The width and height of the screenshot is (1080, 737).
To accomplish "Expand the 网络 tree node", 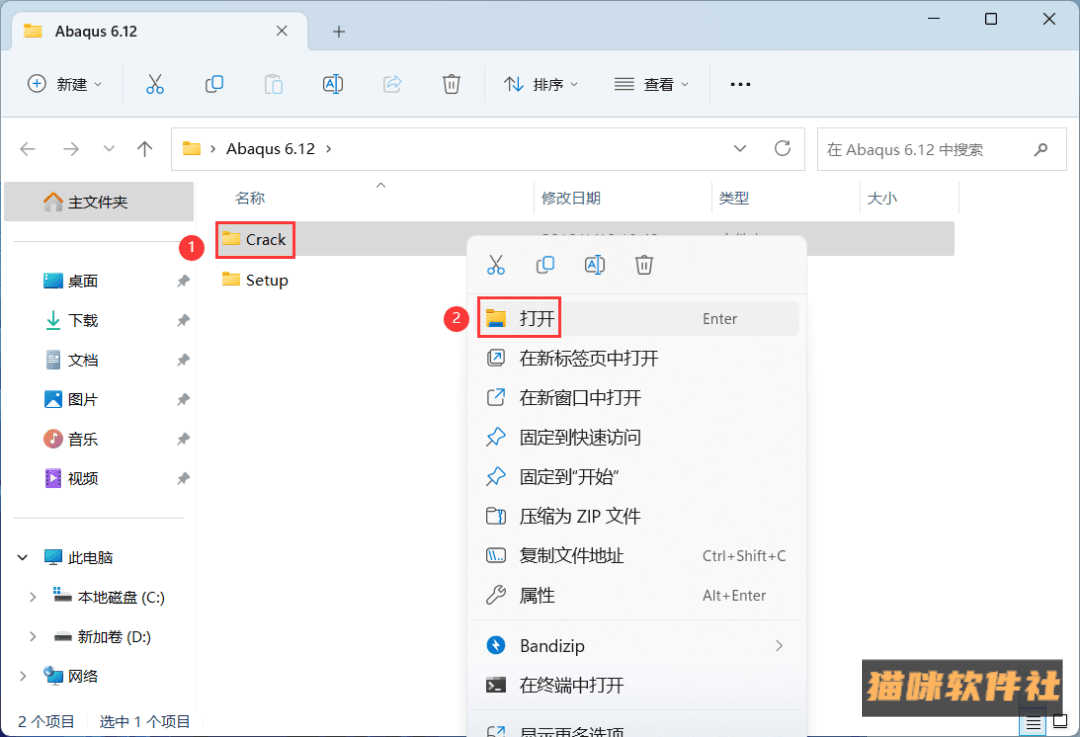I will pos(23,676).
